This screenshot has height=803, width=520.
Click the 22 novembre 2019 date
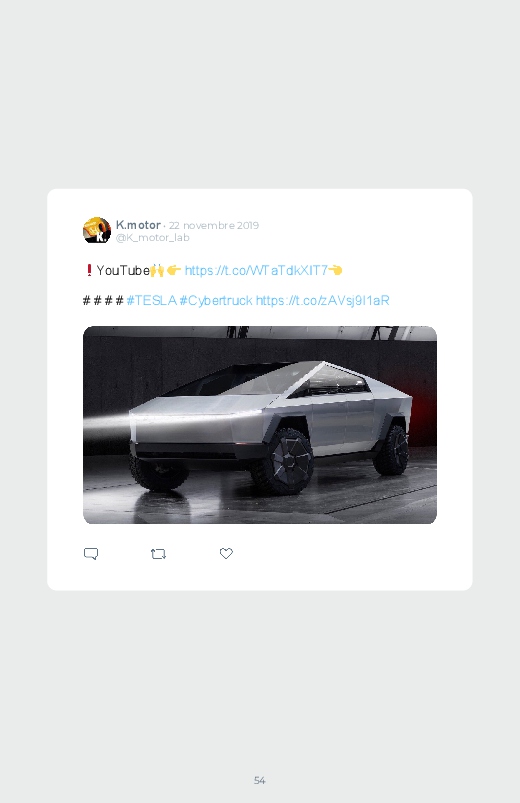(x=214, y=225)
